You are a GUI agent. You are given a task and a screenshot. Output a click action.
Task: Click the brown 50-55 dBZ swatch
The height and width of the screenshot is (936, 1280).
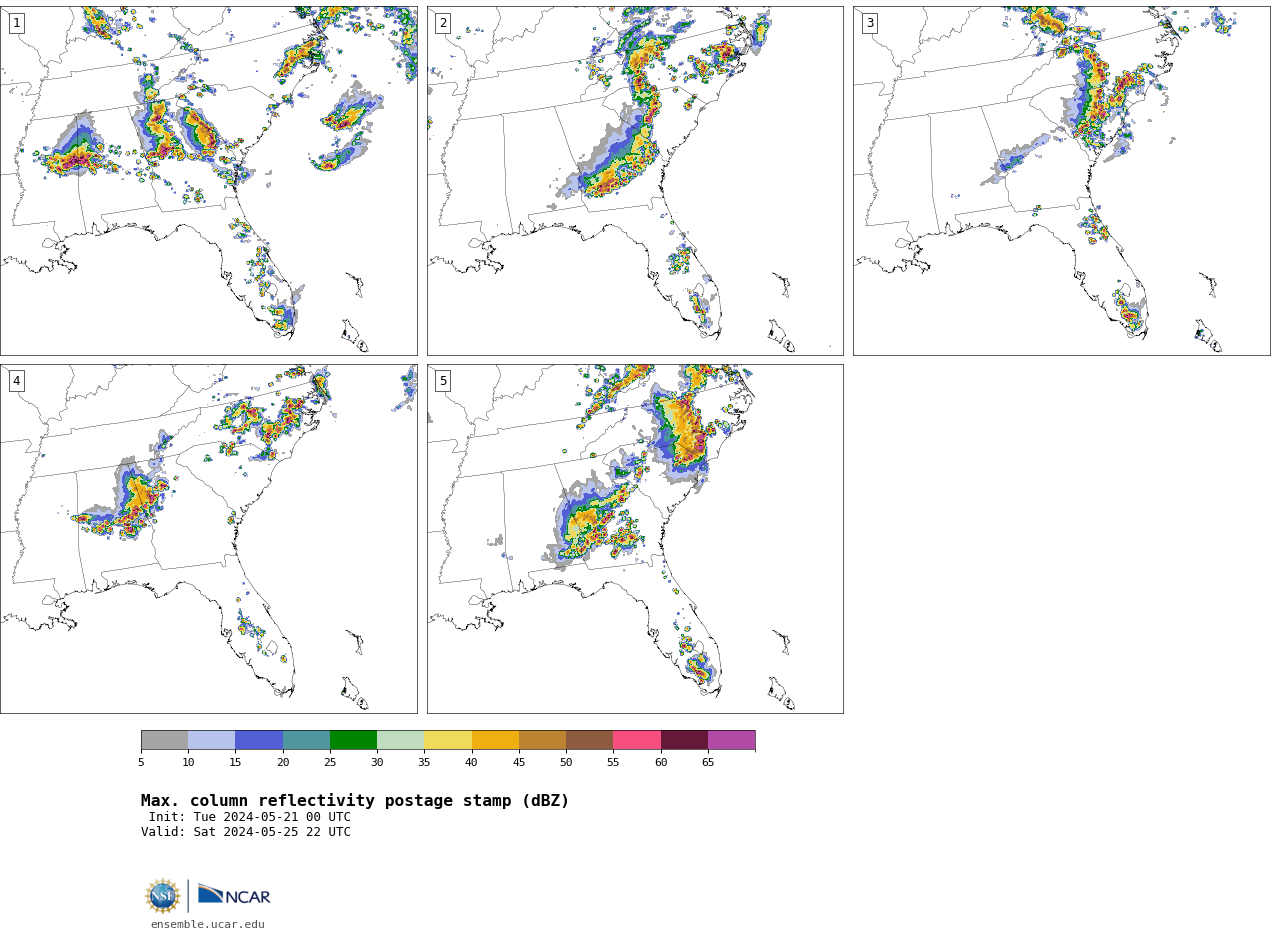pyautogui.click(x=590, y=740)
